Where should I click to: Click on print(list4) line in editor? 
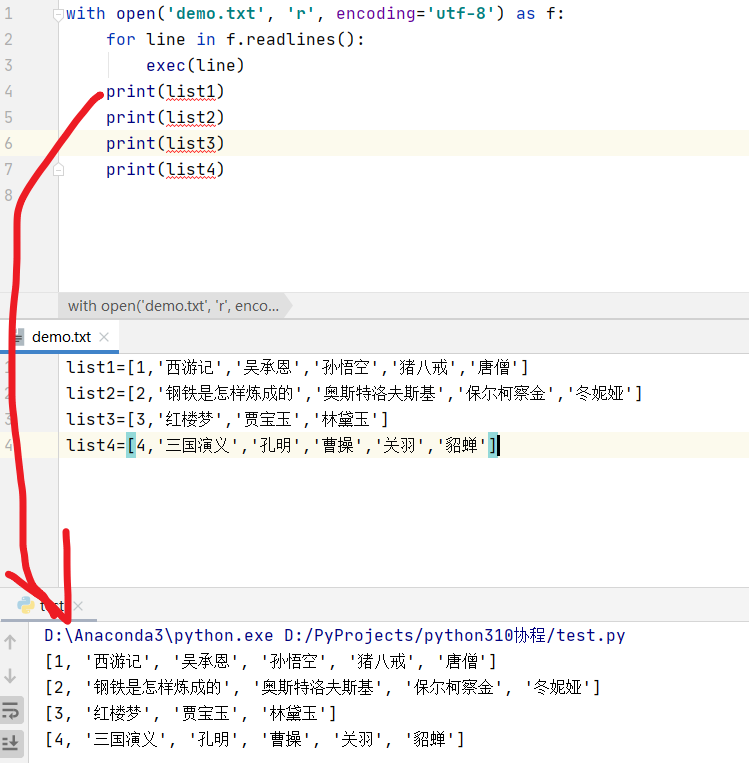[165, 169]
